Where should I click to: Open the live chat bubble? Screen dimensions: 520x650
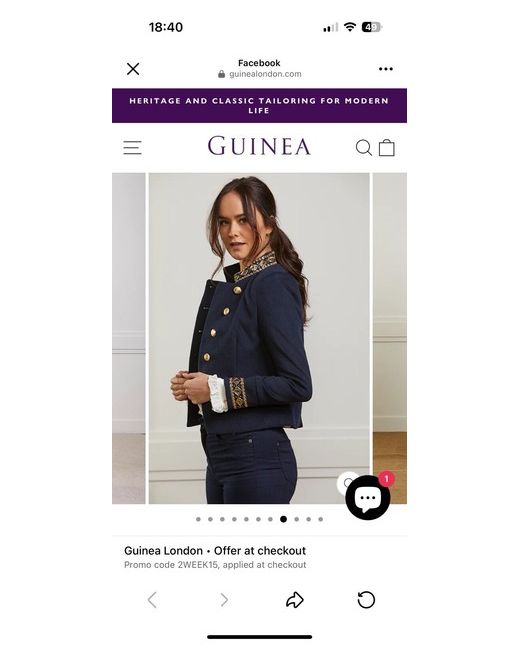pyautogui.click(x=368, y=497)
